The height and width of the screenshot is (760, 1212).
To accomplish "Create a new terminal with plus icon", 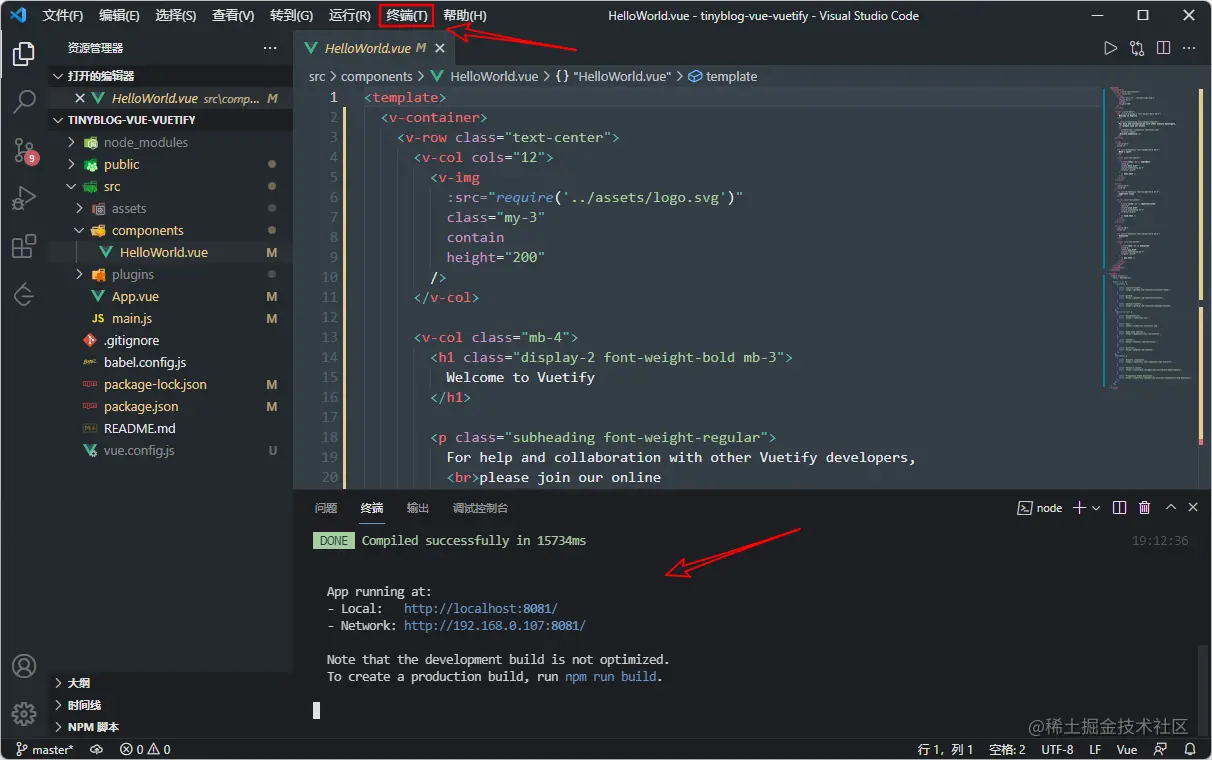I will (1079, 508).
